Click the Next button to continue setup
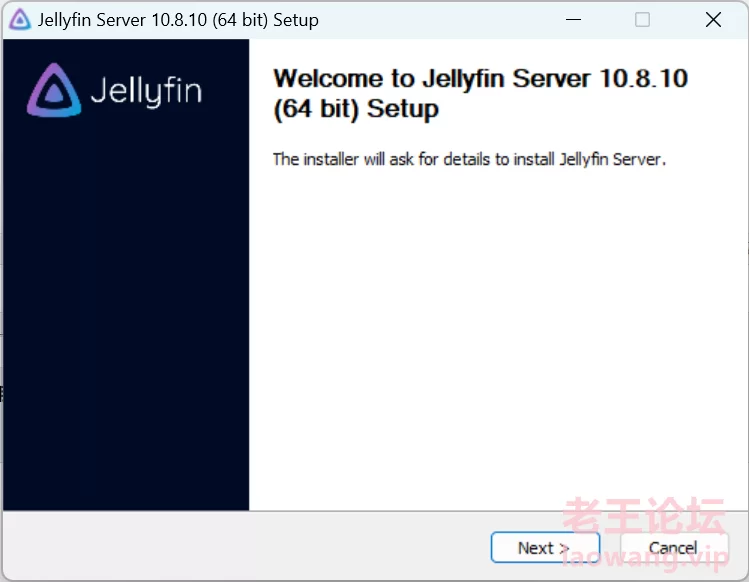 click(x=545, y=548)
